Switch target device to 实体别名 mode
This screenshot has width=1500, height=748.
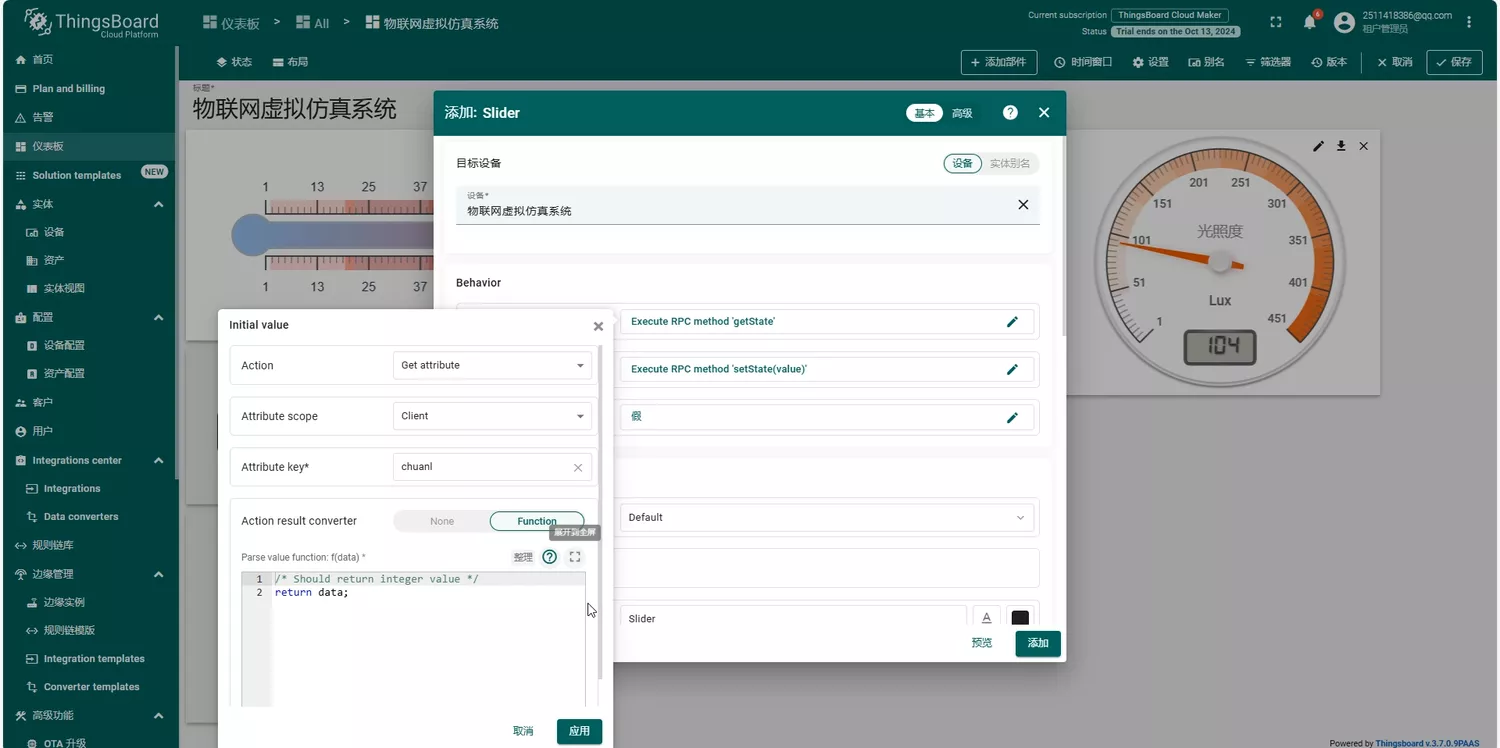(1011, 163)
